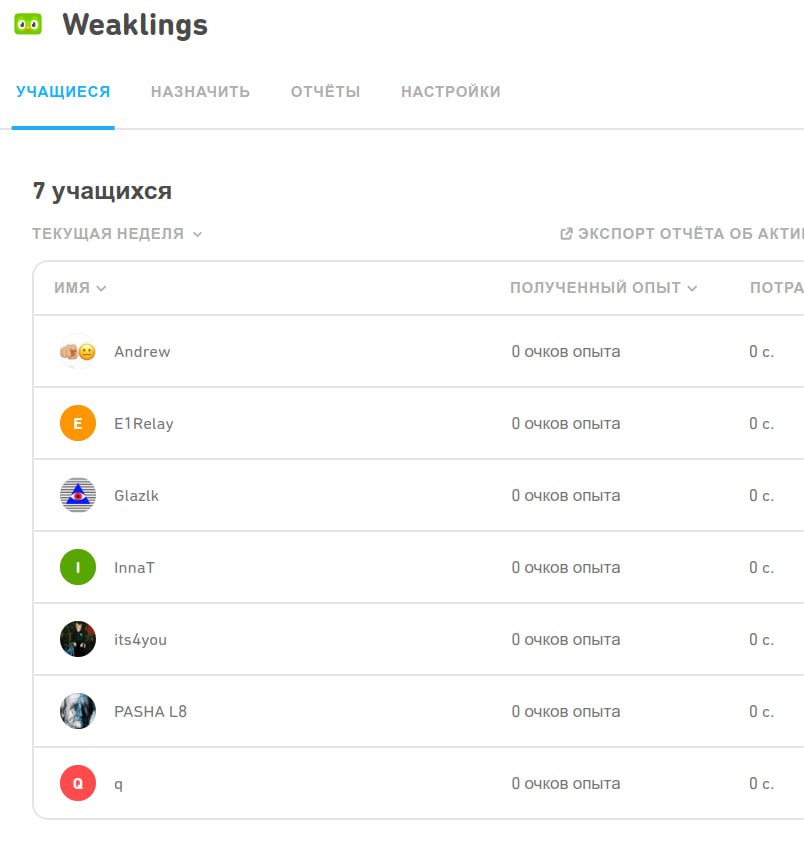Viewport: 804px width, 854px height.
Task: Open student name Glazlk
Action: [136, 496]
